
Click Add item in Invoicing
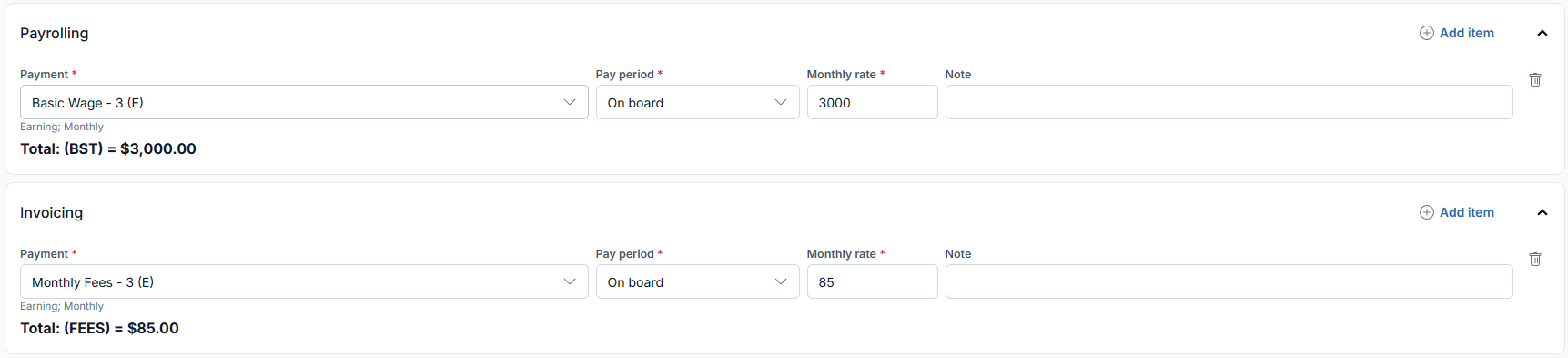click(x=1466, y=212)
